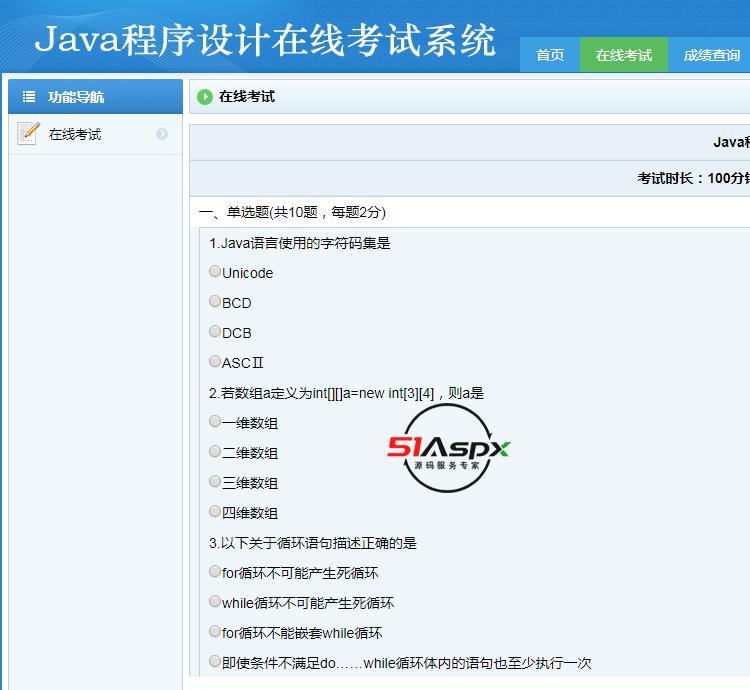Click question 3 text about 循环语句

tap(313, 543)
